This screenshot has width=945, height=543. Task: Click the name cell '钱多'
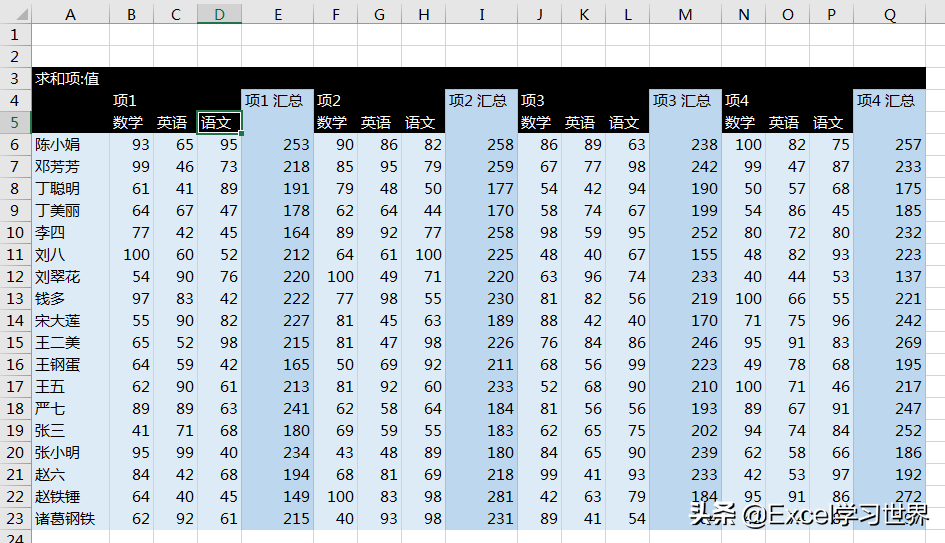[71, 298]
